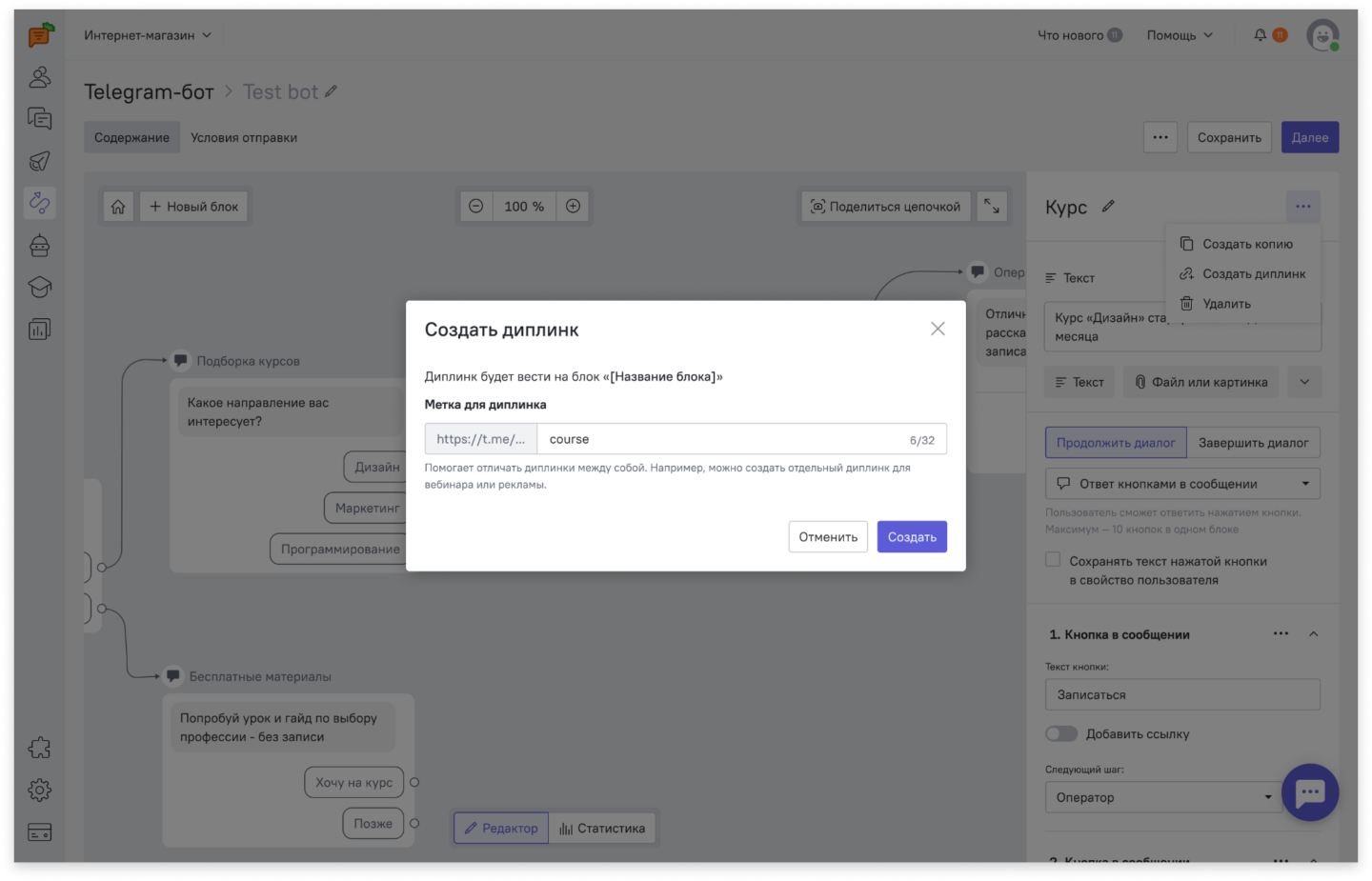Click the Курс «Дизайн» text message field

(1182, 327)
